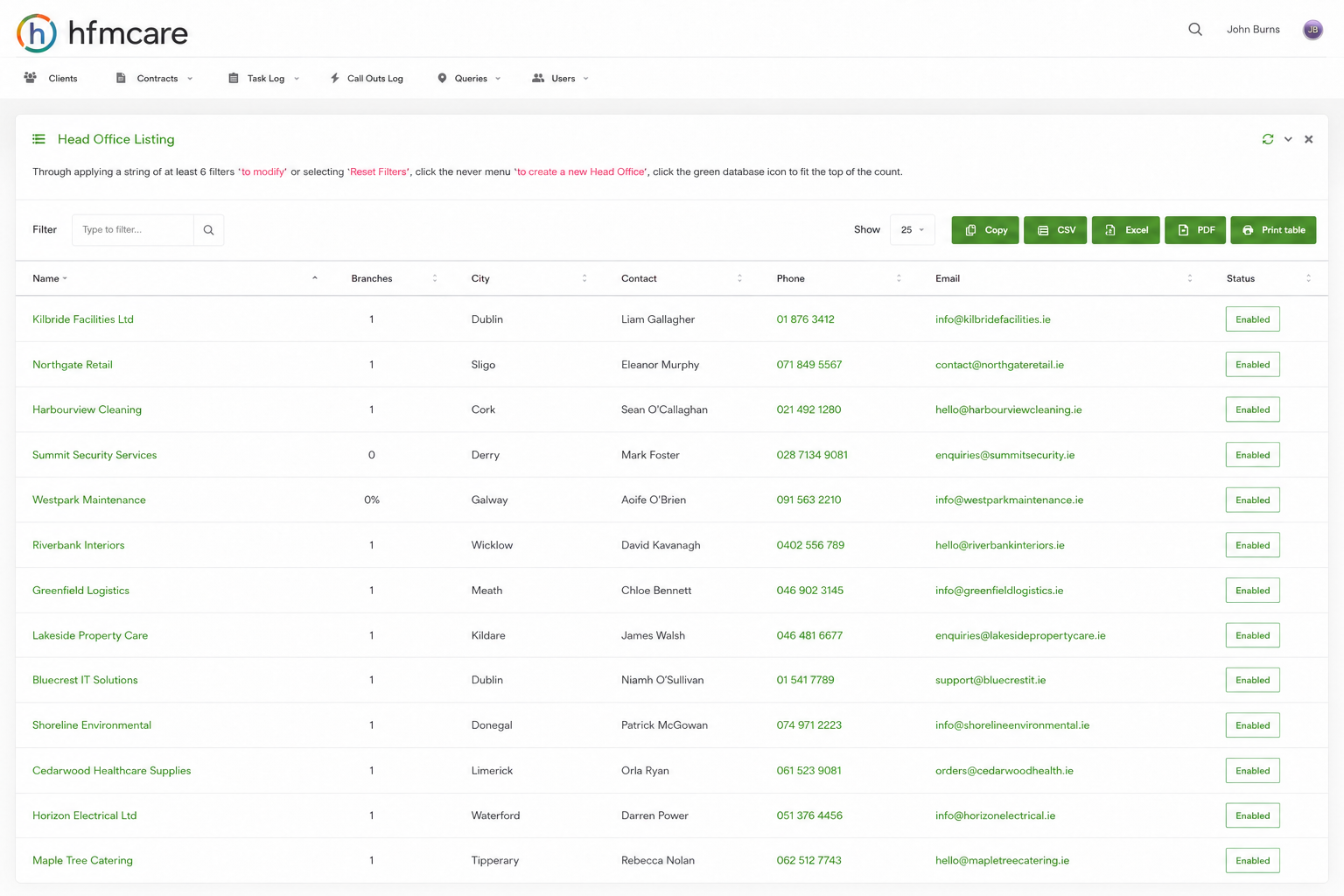Screen dimensions: 1344x896
Task: Open the Clients menu item
Action: coord(51,79)
